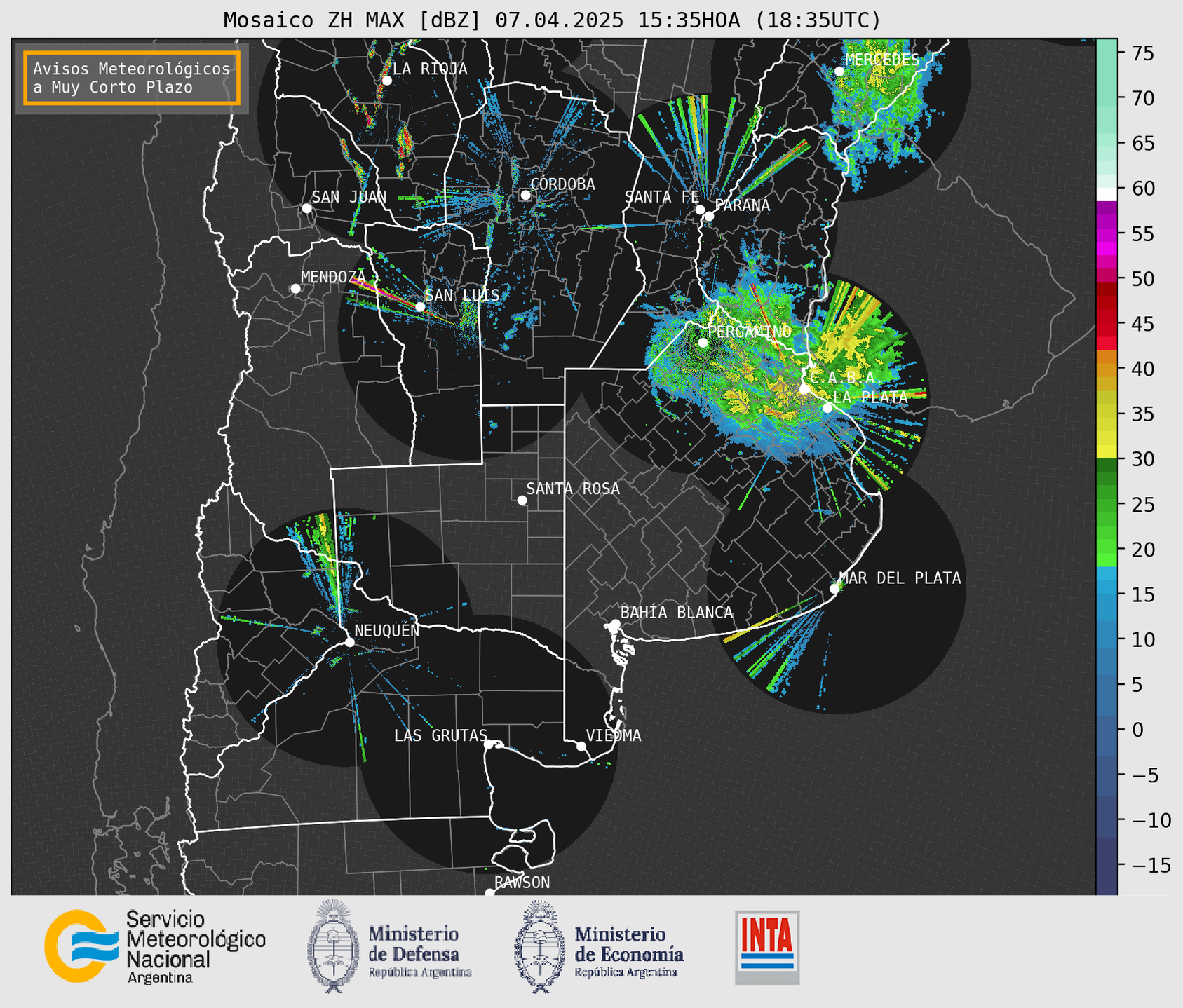The width and height of the screenshot is (1183, 1008).
Task: Click the C.A.B.A. city marker dot
Action: (x=804, y=389)
